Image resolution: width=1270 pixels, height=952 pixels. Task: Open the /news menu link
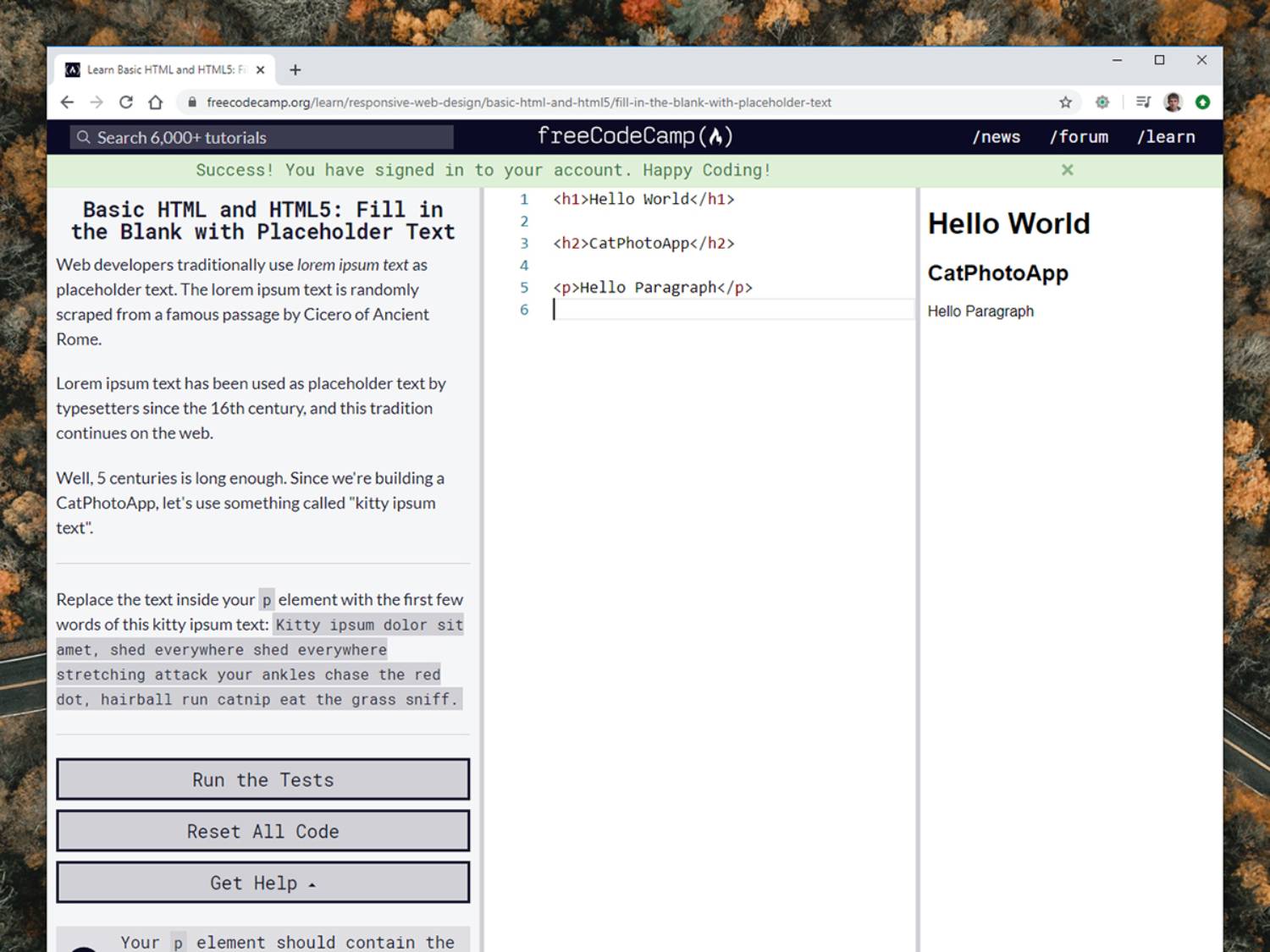click(x=997, y=137)
